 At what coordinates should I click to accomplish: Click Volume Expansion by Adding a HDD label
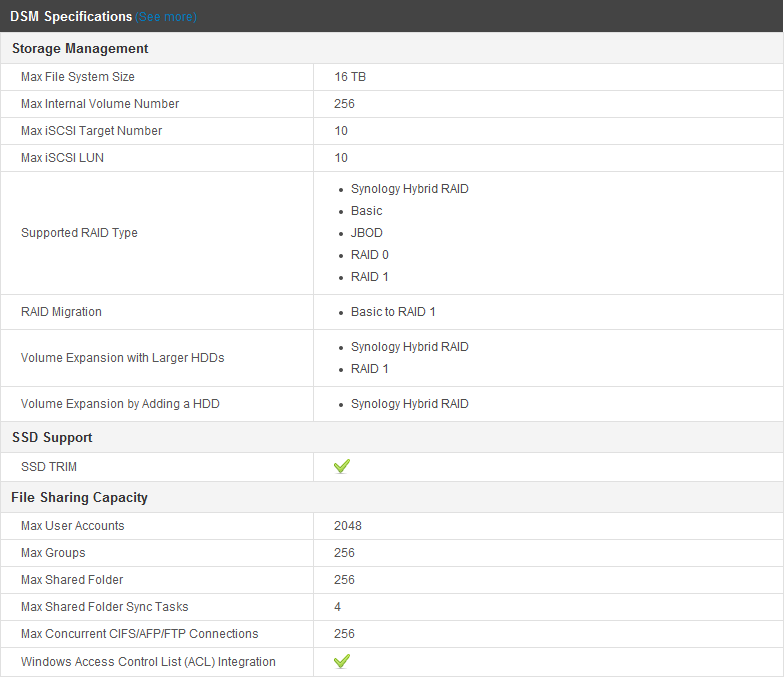(x=120, y=404)
